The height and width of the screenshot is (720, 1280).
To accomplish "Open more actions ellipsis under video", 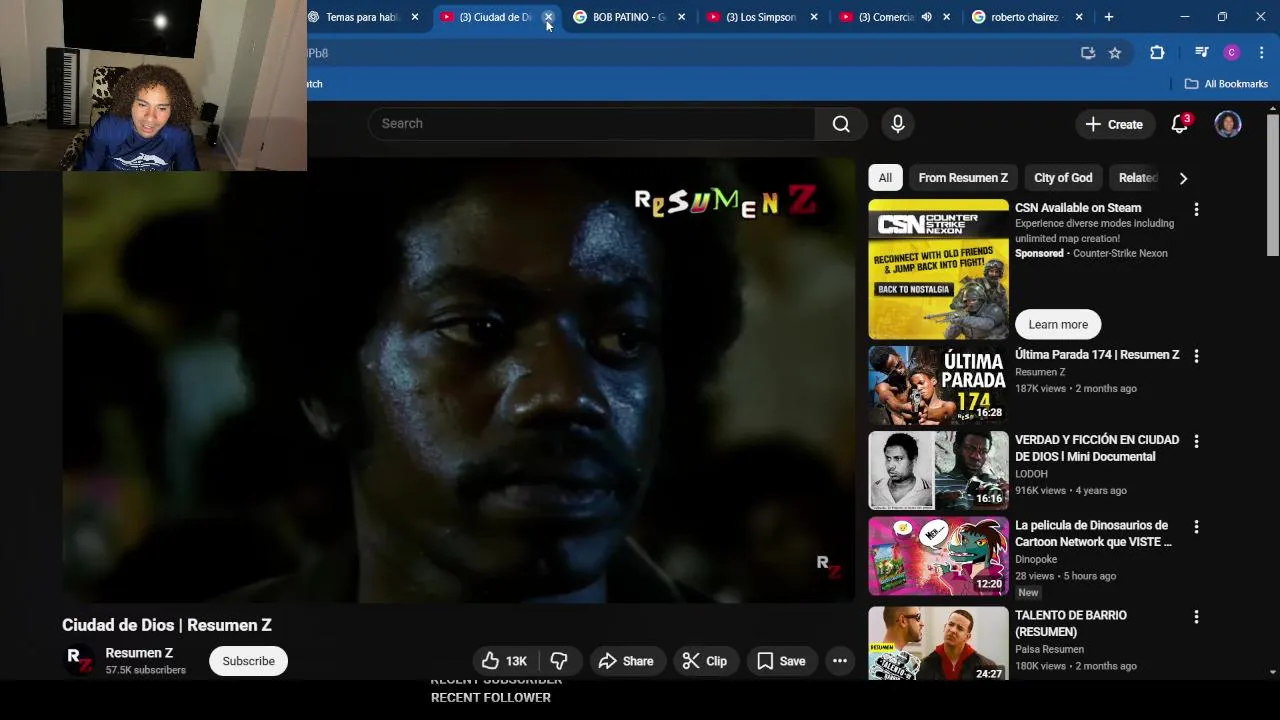I will [840, 661].
